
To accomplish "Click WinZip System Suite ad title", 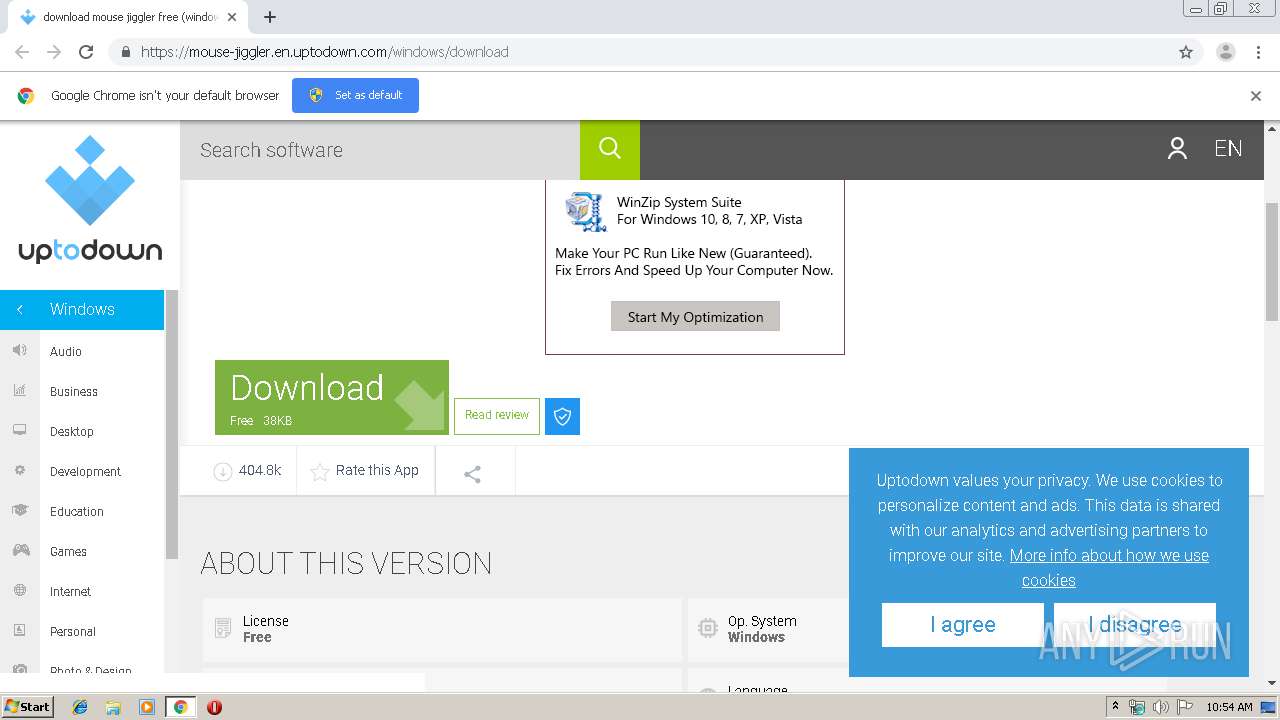I will coord(679,202).
